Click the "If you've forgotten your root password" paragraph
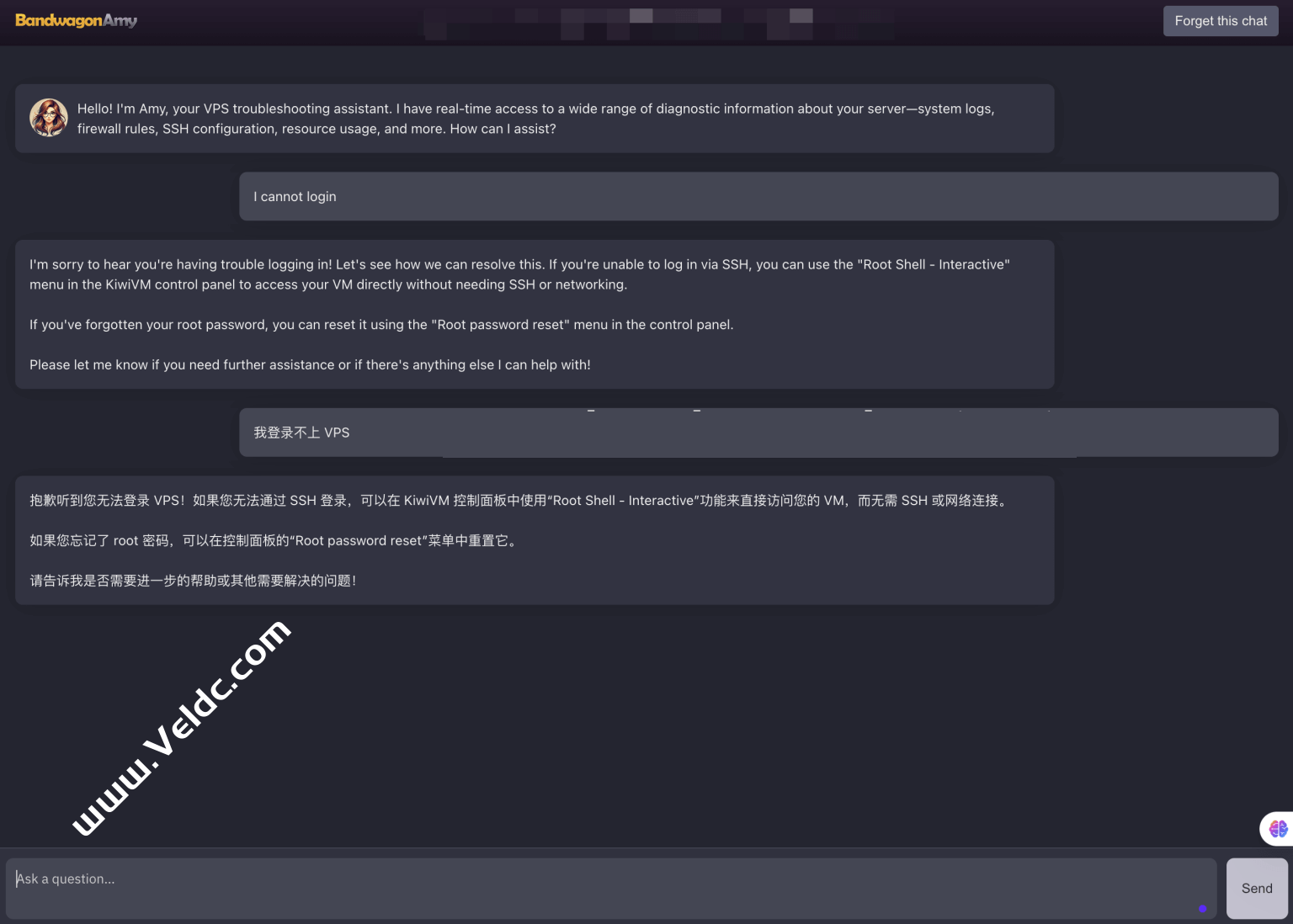1293x924 pixels. [381, 325]
